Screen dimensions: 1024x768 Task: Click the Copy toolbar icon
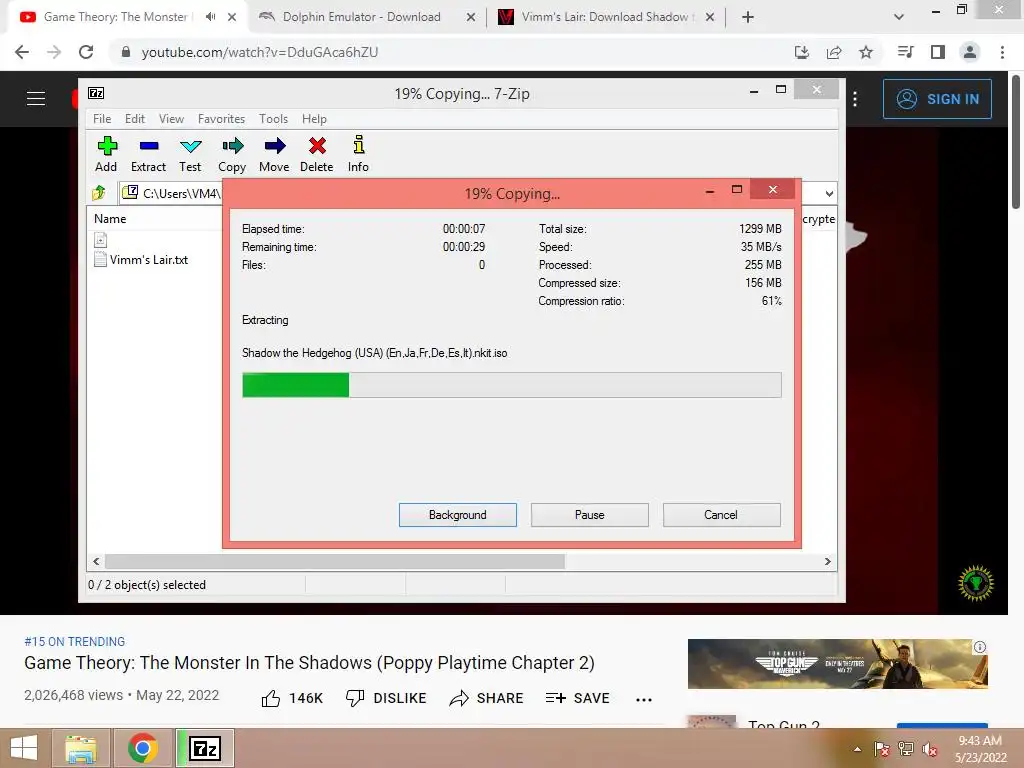pyautogui.click(x=232, y=154)
